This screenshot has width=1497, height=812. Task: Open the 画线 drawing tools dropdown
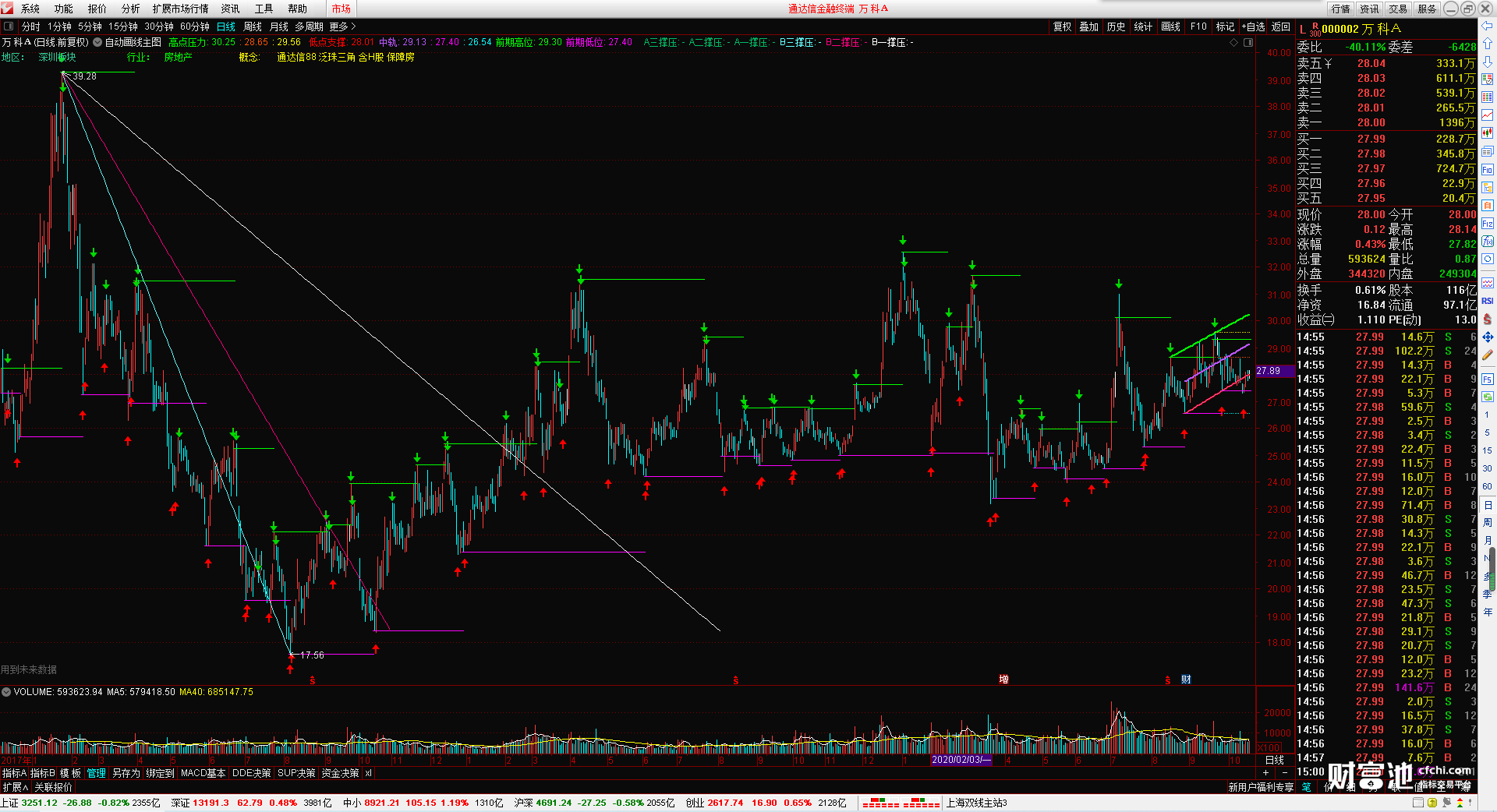[x=1170, y=26]
